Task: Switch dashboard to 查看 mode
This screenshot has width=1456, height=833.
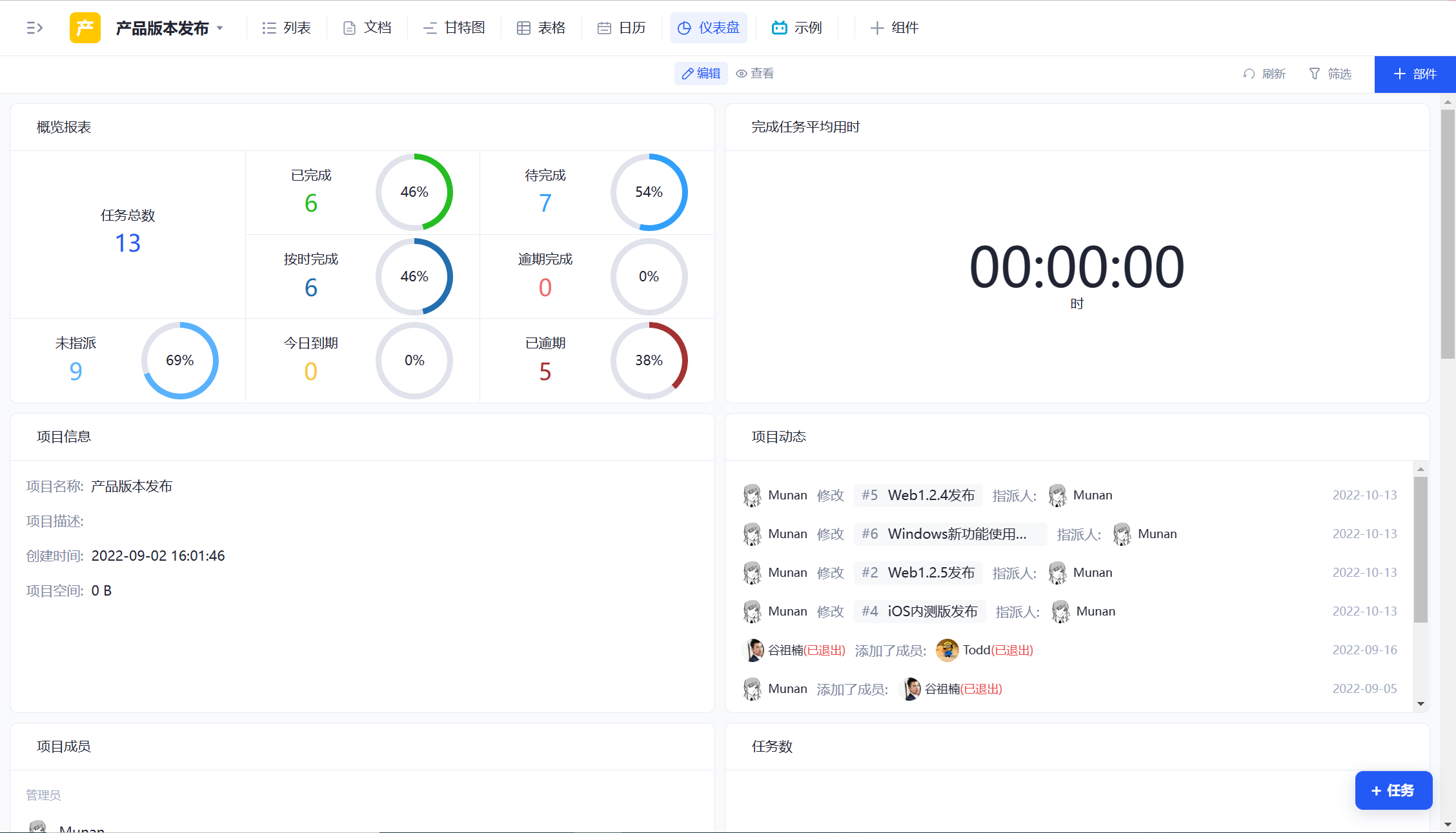Action: [x=755, y=74]
